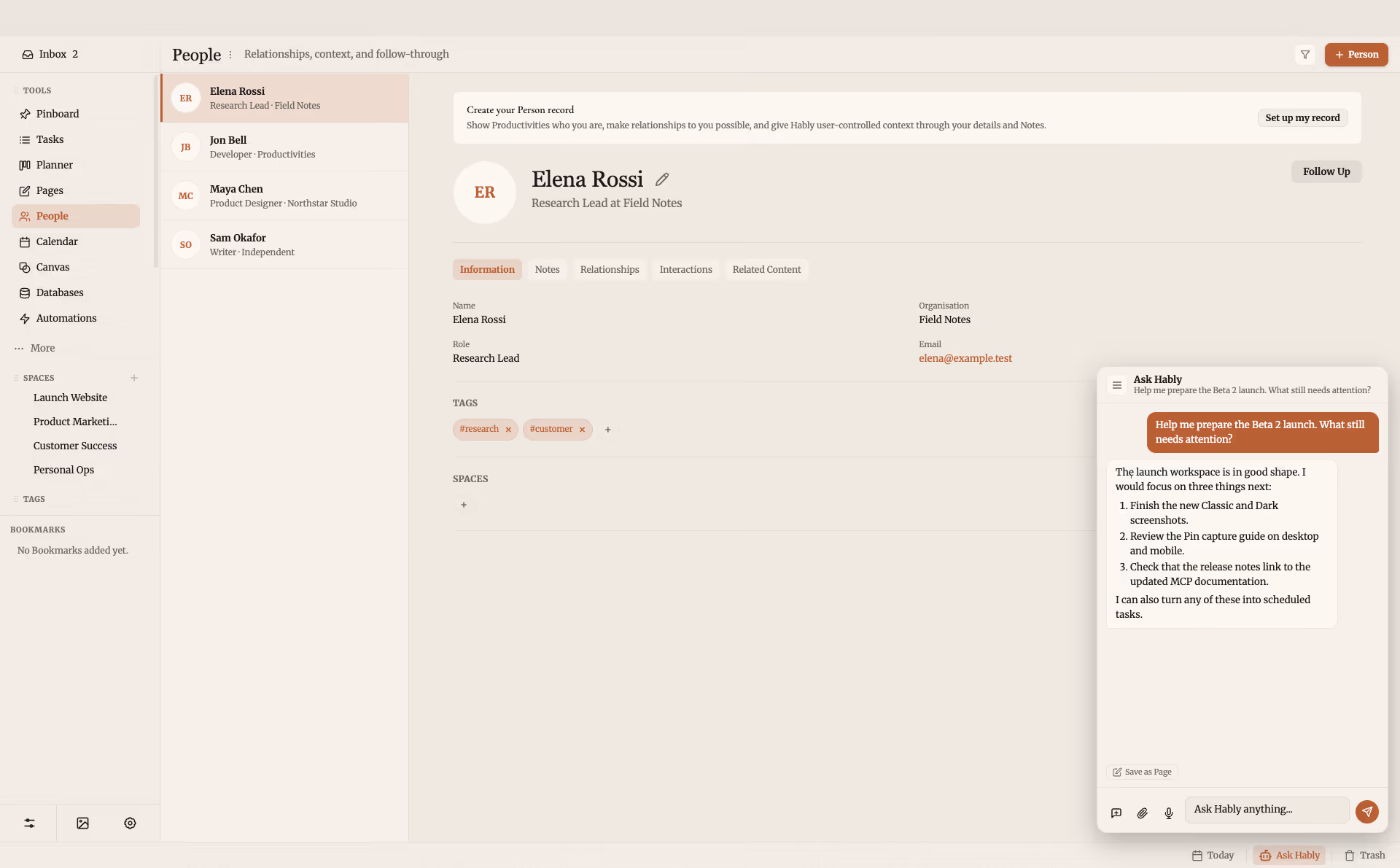
Task: Add a new Person
Action: point(1356,55)
